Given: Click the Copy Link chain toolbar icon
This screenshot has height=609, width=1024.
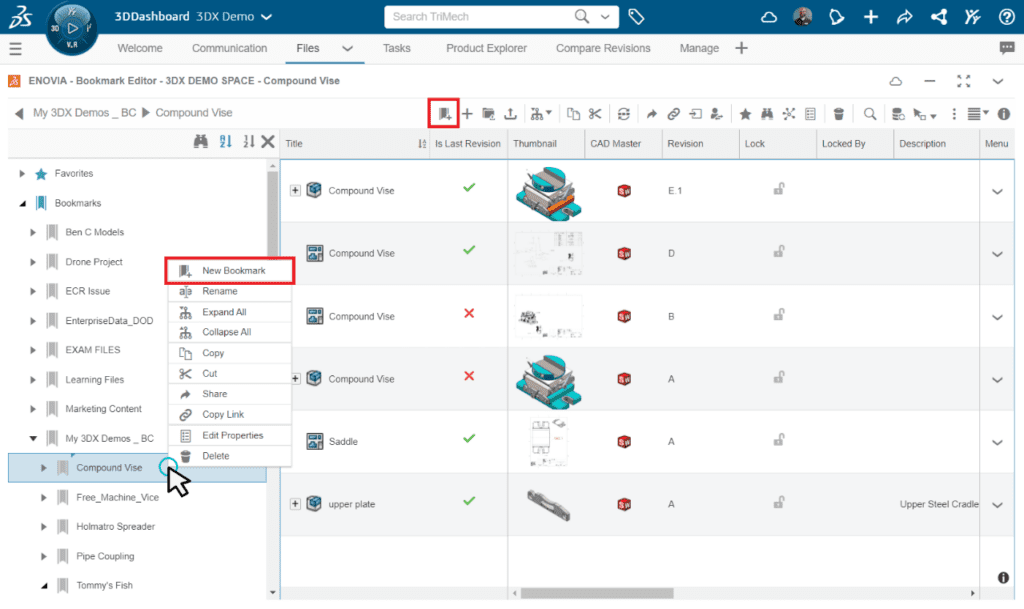Looking at the screenshot, I should click(x=673, y=114).
